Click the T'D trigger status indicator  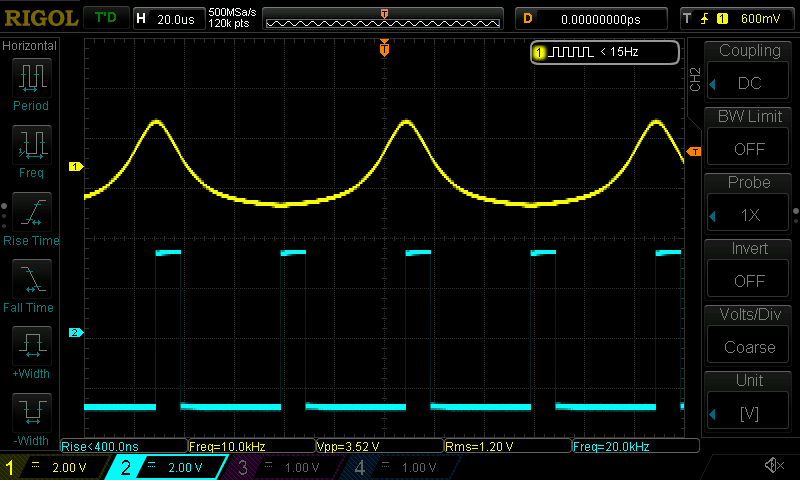(x=106, y=18)
